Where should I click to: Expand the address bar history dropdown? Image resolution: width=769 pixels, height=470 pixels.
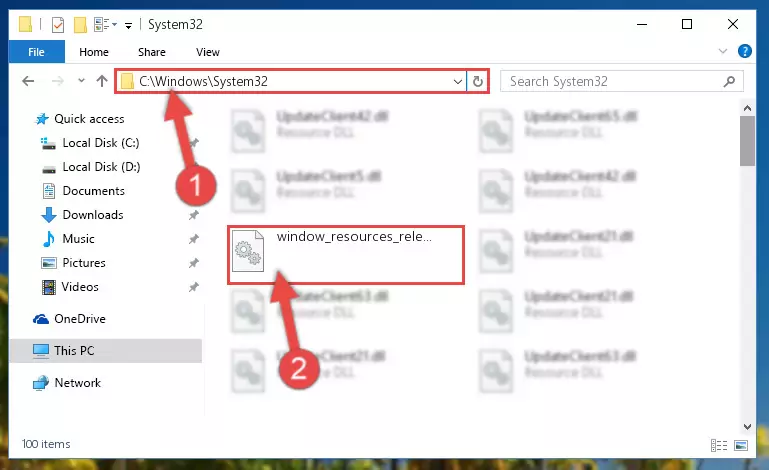point(458,81)
